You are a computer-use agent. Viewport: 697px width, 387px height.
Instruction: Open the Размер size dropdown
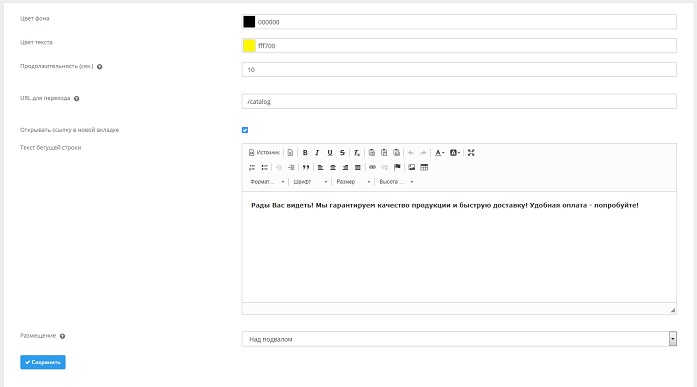[x=353, y=182]
